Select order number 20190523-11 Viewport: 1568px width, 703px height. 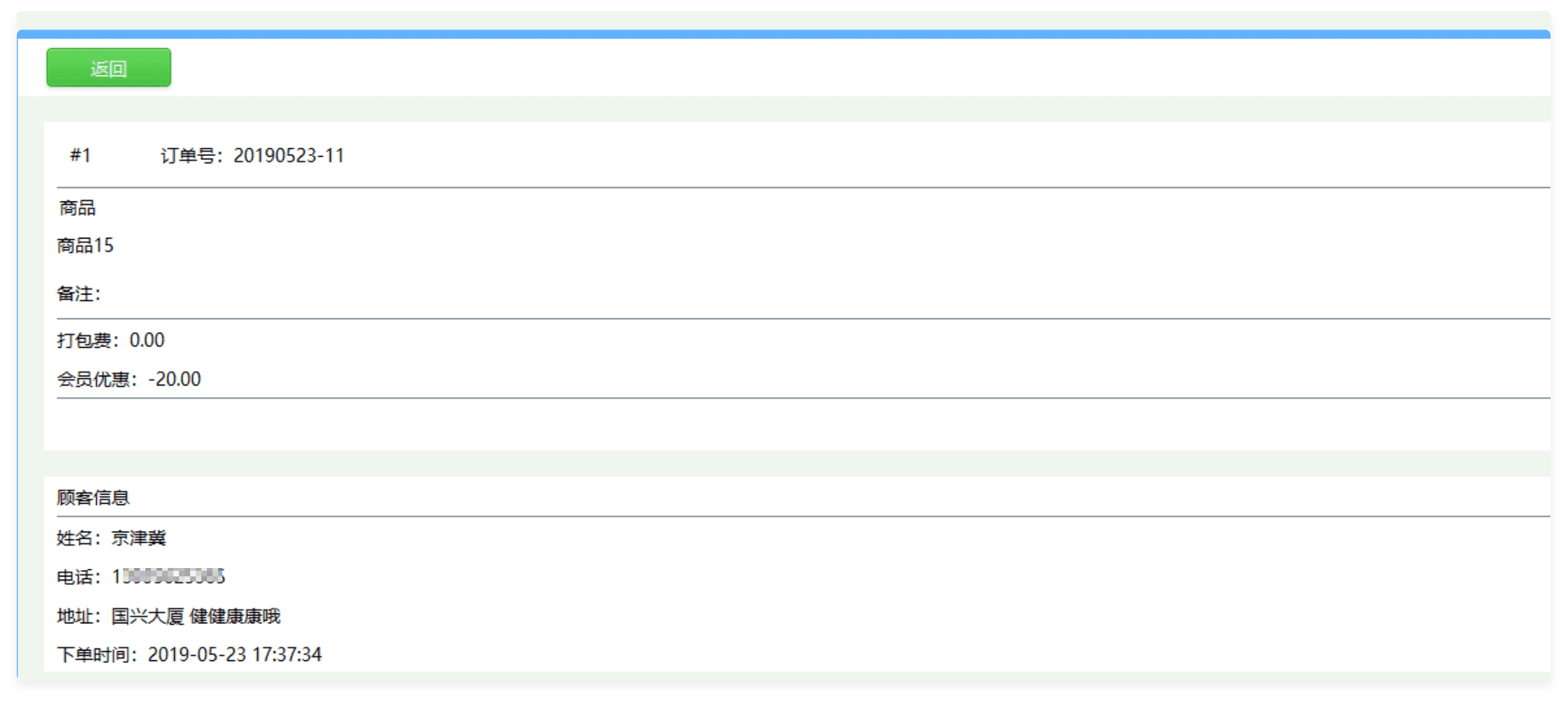point(289,155)
